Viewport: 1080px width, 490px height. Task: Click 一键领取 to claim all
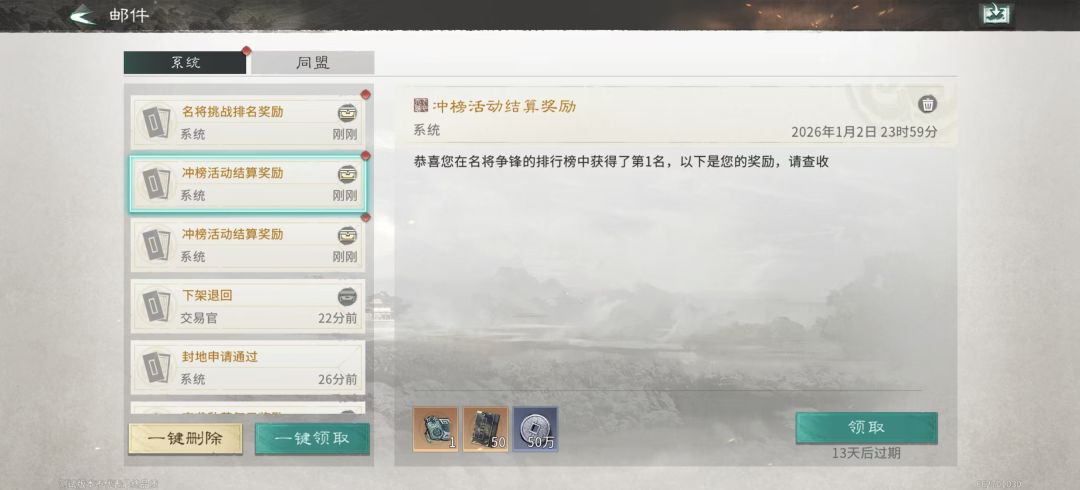(312, 439)
